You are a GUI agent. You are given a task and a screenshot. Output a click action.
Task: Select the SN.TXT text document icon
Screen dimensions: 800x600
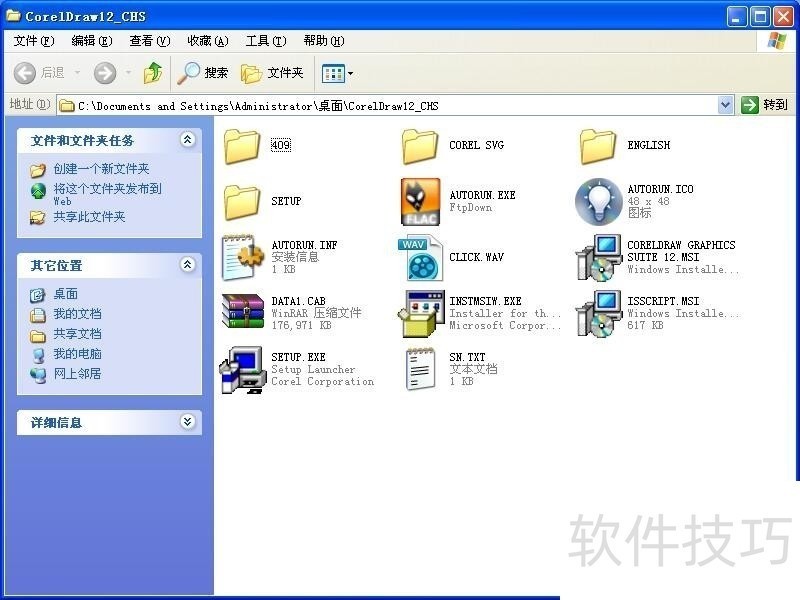tap(420, 369)
